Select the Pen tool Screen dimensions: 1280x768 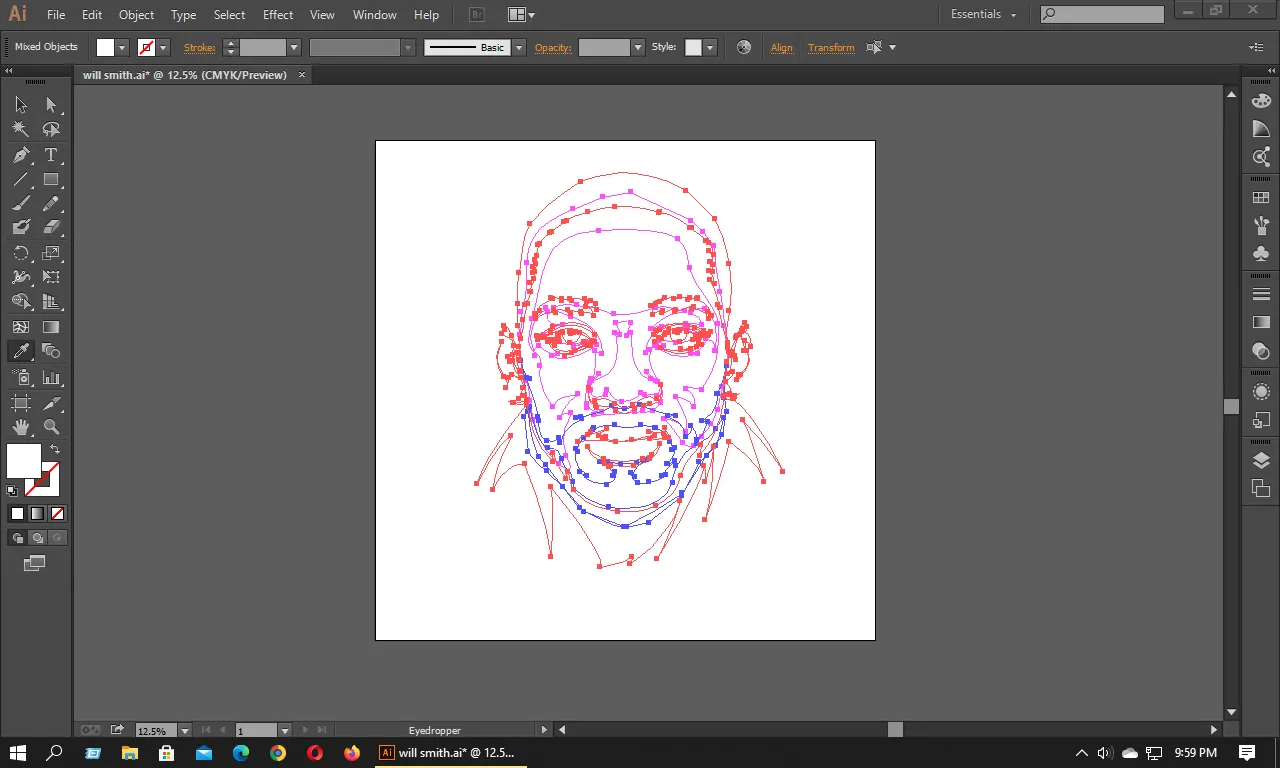21,155
